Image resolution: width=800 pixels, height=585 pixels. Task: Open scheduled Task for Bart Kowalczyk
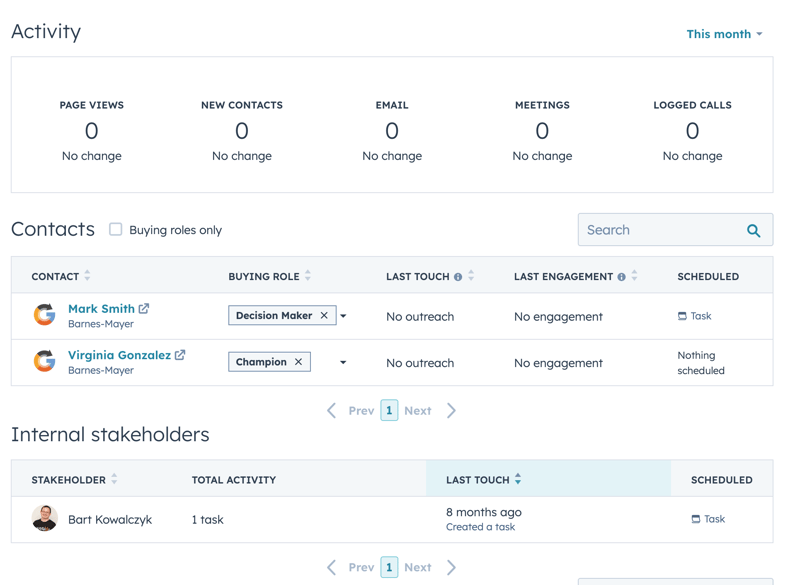708,519
